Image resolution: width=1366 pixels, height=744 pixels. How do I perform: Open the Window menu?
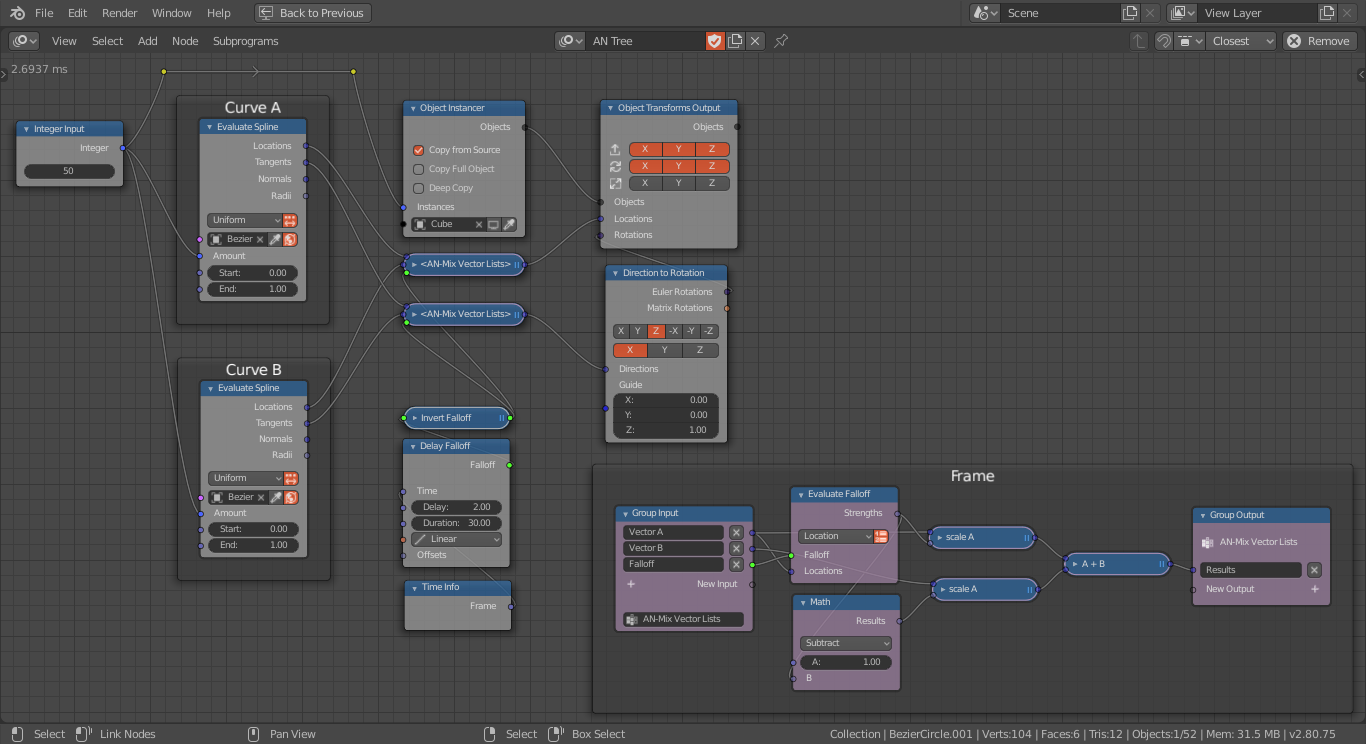point(172,13)
